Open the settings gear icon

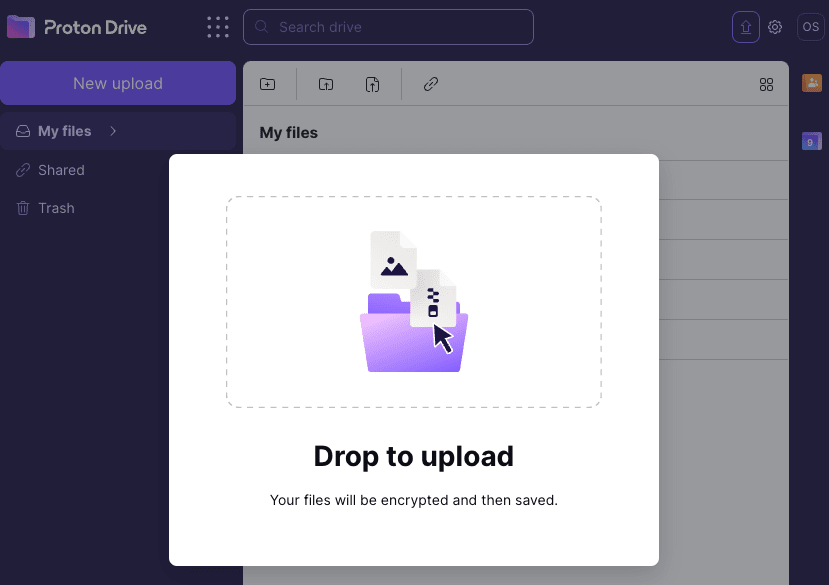pyautogui.click(x=775, y=27)
